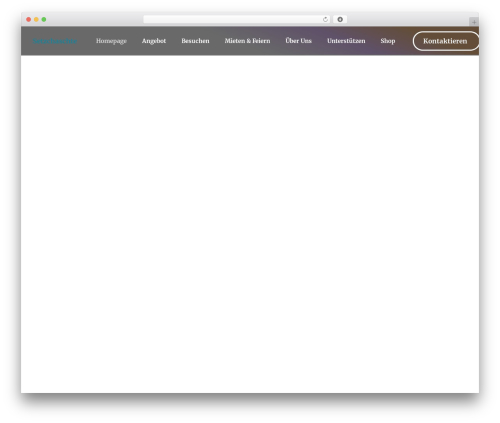
Task: Click the green maximize window button
Action: point(44,19)
